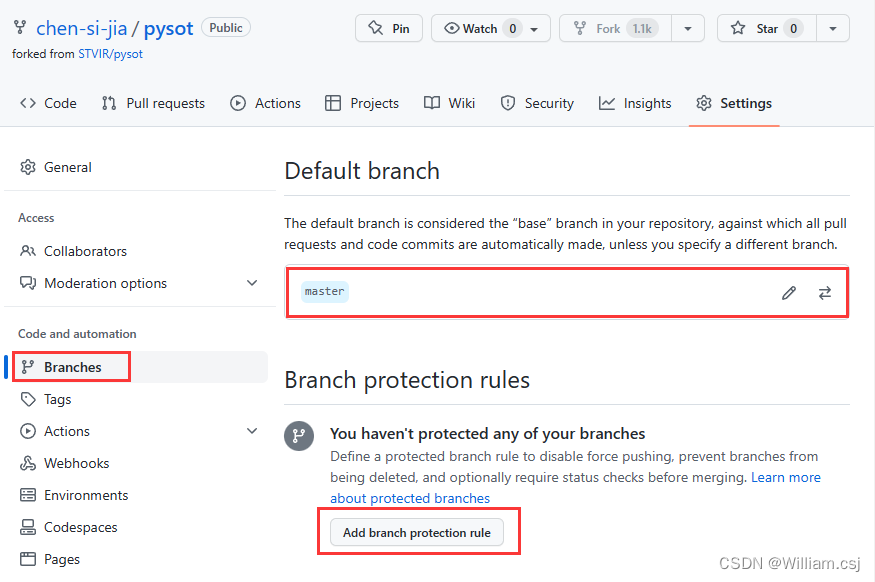Click the fork icon on the Fork button
This screenshot has width=875, height=582.
[x=580, y=28]
